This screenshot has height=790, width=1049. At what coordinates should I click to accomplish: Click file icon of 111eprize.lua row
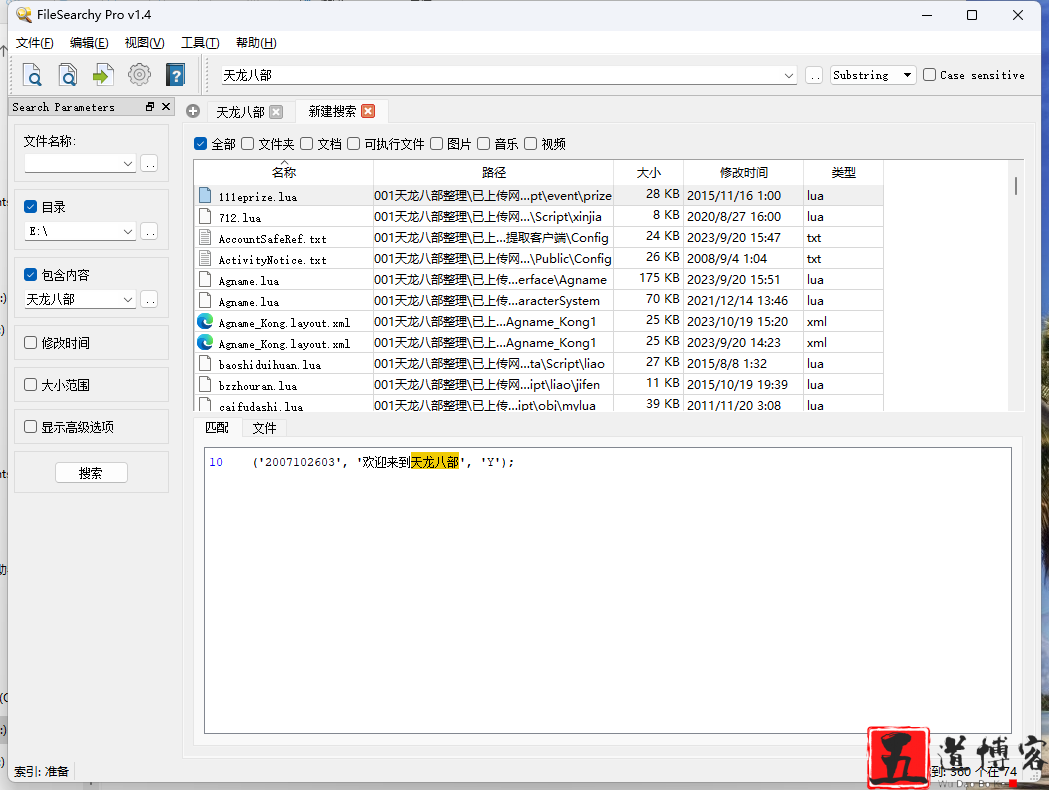(205, 195)
